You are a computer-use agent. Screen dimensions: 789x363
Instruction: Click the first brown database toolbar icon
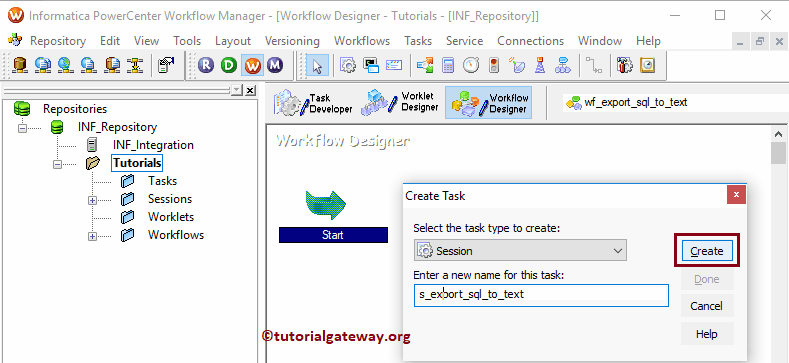click(20, 65)
